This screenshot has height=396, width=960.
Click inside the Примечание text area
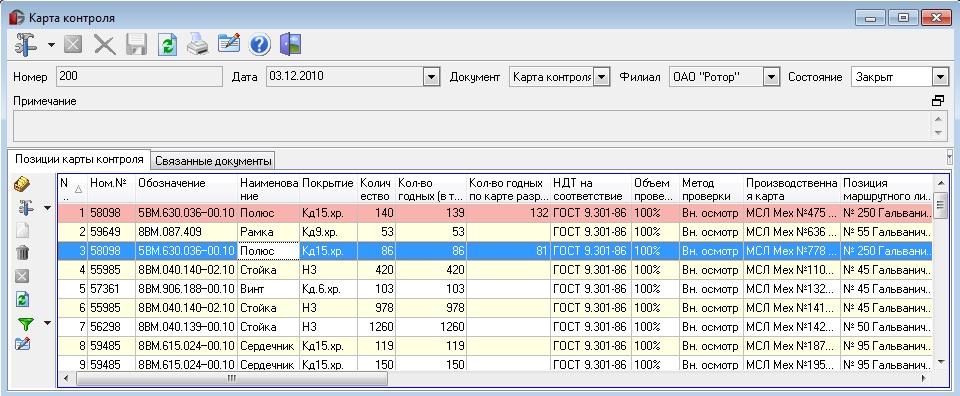471,125
